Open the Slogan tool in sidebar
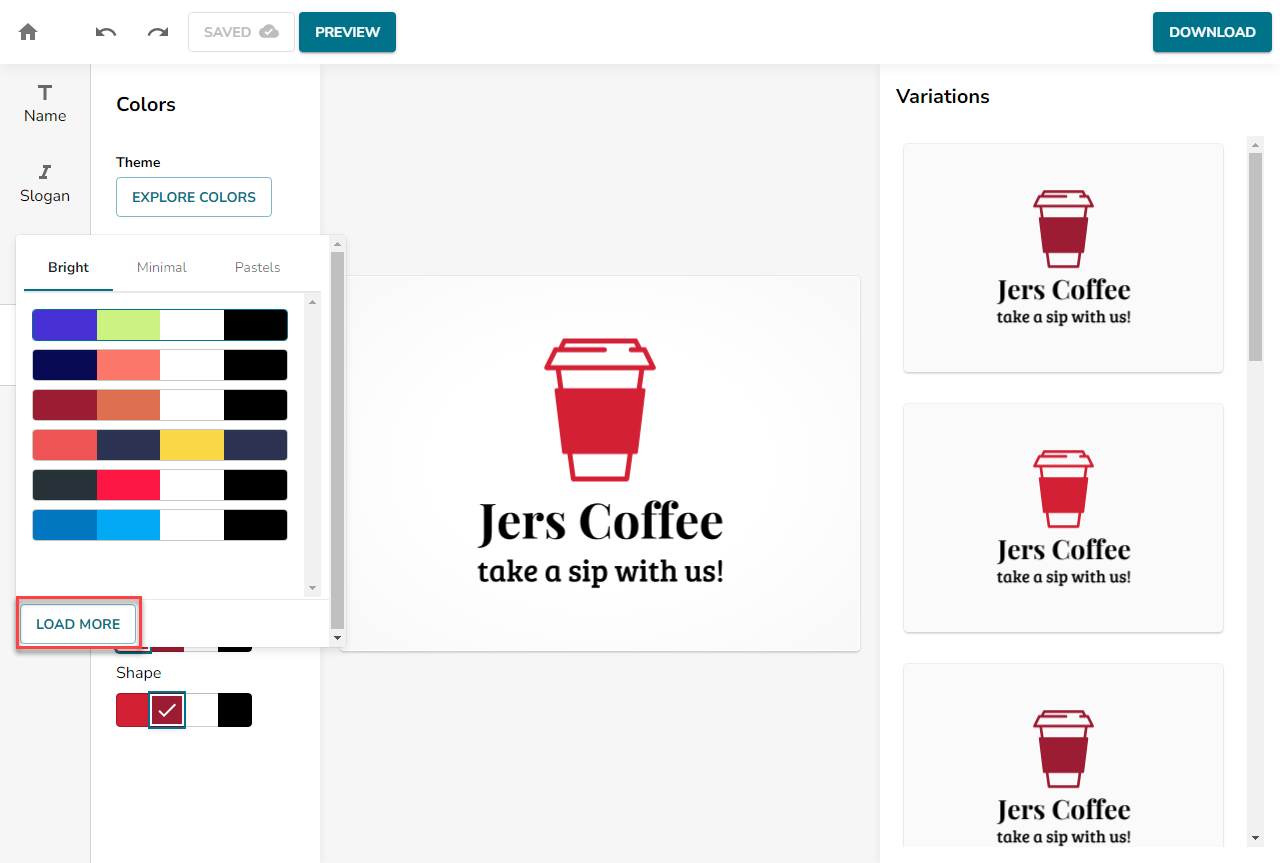Image resolution: width=1280 pixels, height=863 pixels. pyautogui.click(x=45, y=184)
